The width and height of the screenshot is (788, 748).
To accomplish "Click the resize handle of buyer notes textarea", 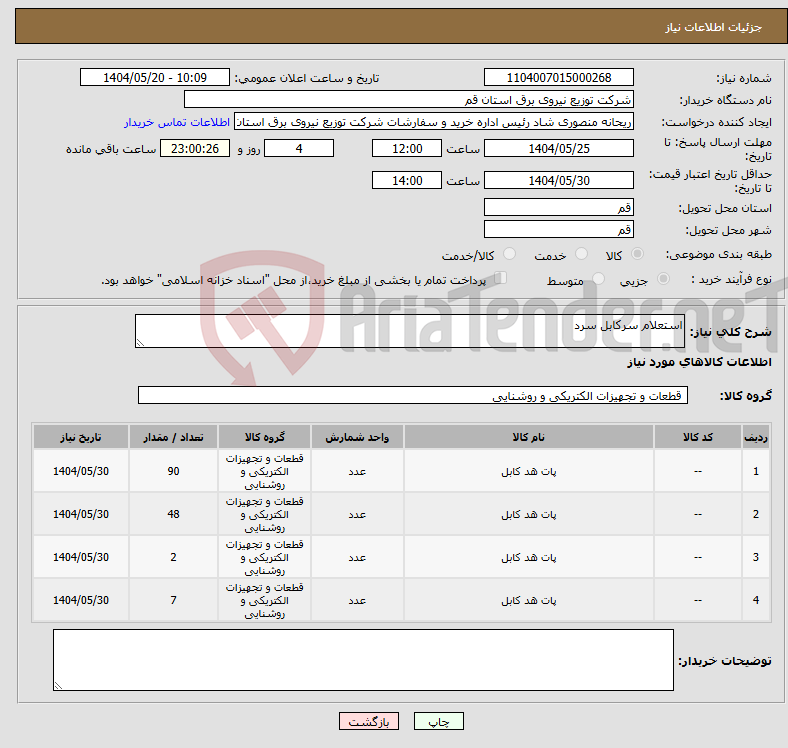I will point(58,686).
